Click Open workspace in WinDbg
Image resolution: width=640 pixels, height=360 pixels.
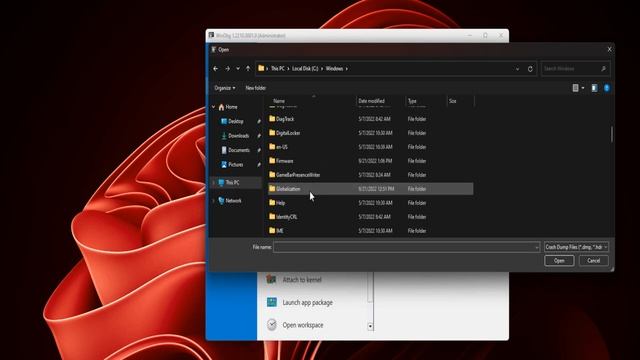tap(303, 325)
